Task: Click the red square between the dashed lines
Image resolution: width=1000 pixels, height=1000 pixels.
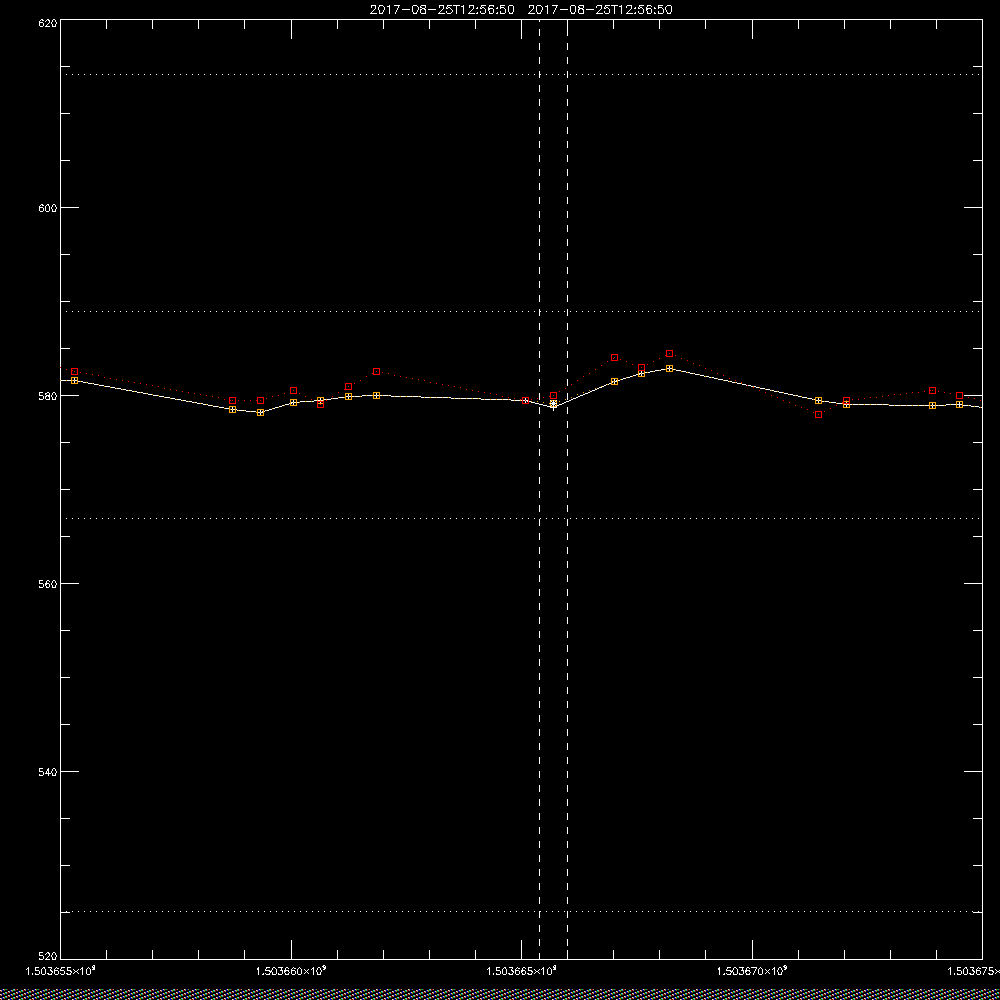Action: tap(553, 395)
